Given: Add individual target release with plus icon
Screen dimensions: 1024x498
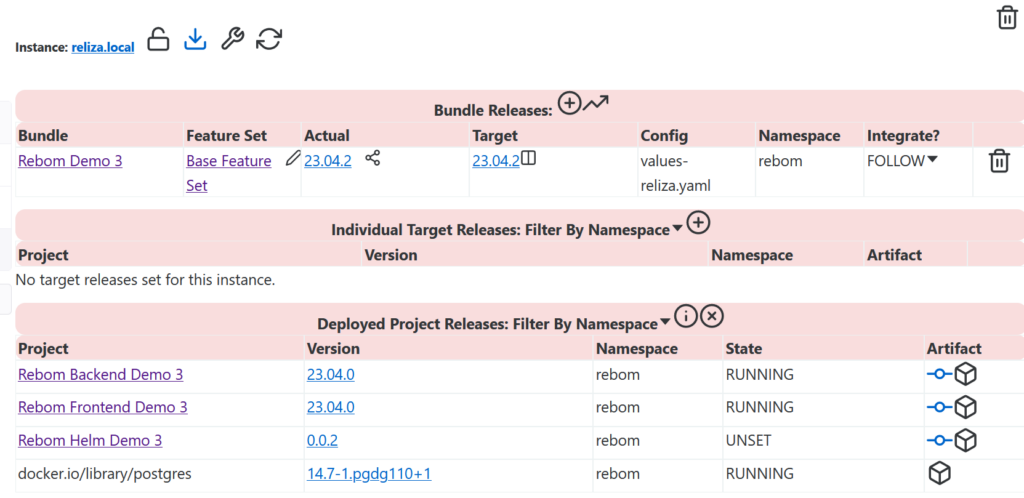Looking at the screenshot, I should 698,223.
